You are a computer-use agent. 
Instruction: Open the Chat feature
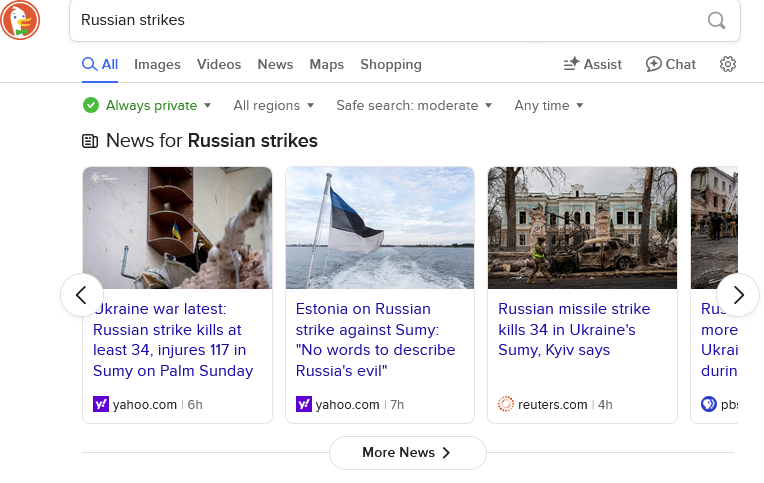tap(670, 64)
